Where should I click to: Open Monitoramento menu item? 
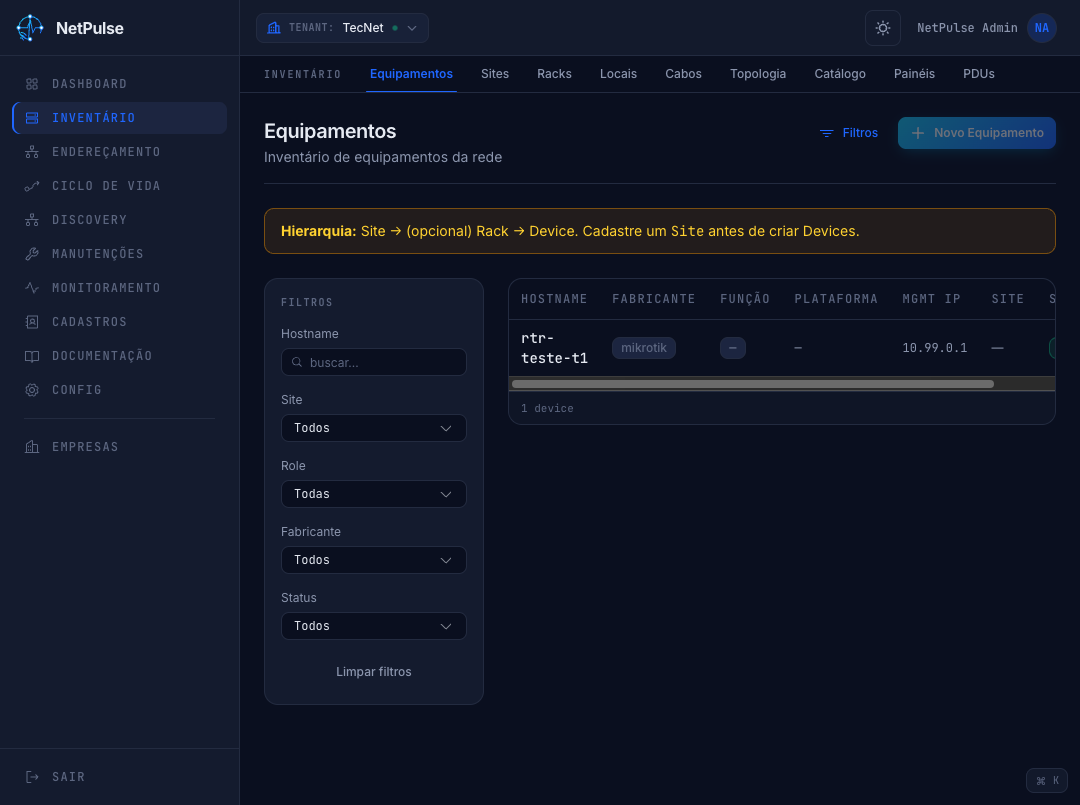point(120,288)
